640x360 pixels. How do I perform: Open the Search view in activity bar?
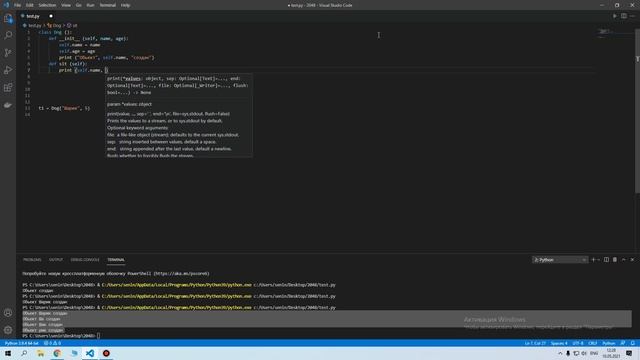tap(8, 36)
